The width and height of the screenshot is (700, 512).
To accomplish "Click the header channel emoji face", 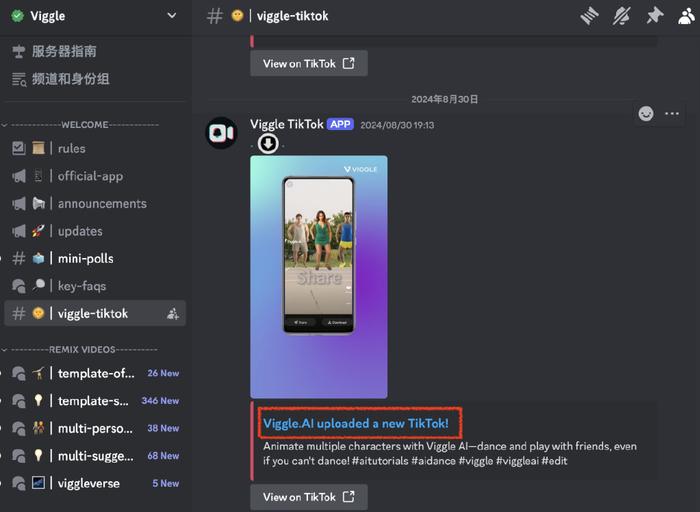I will tap(238, 16).
